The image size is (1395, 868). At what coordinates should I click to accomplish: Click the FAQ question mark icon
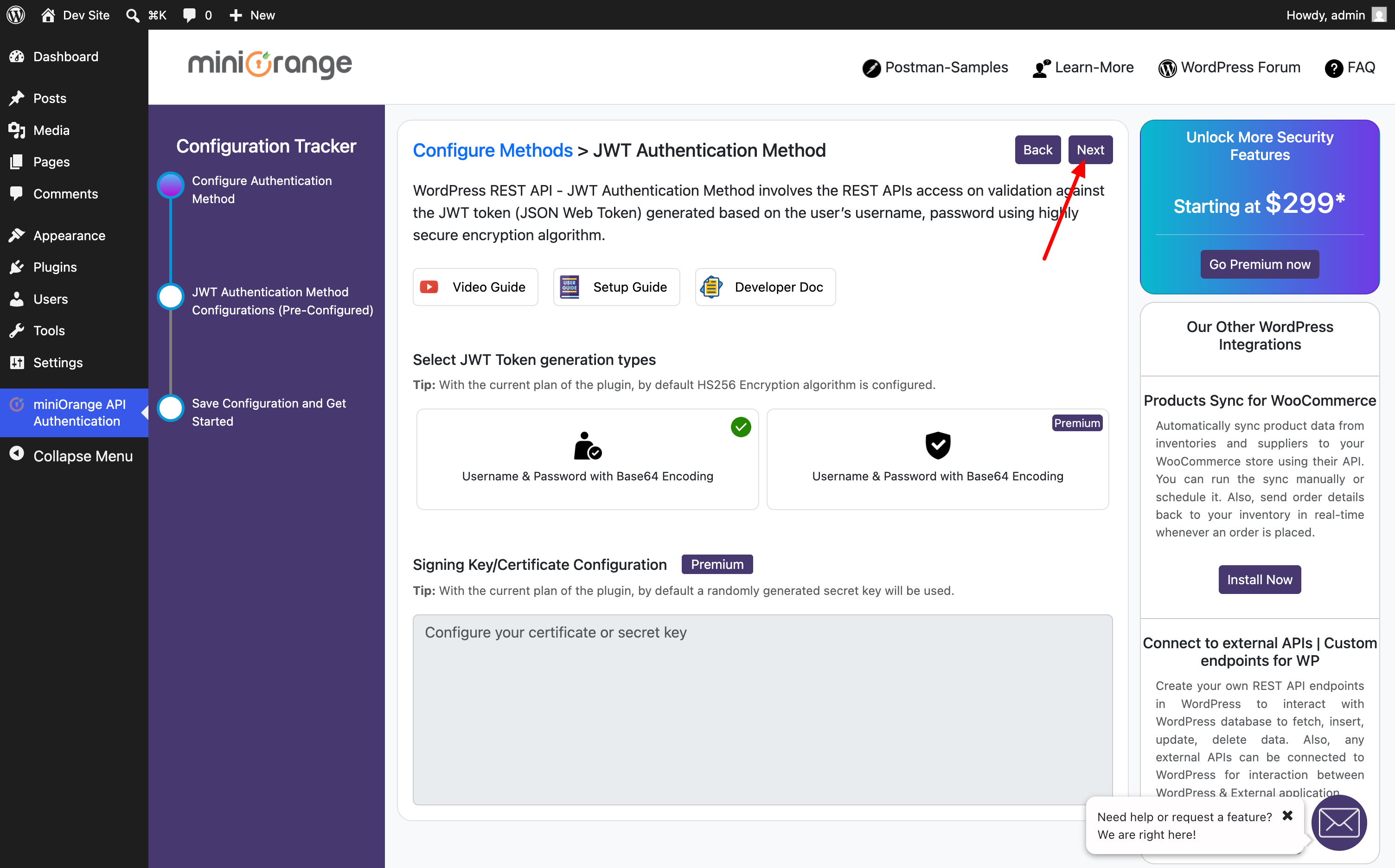coord(1334,68)
